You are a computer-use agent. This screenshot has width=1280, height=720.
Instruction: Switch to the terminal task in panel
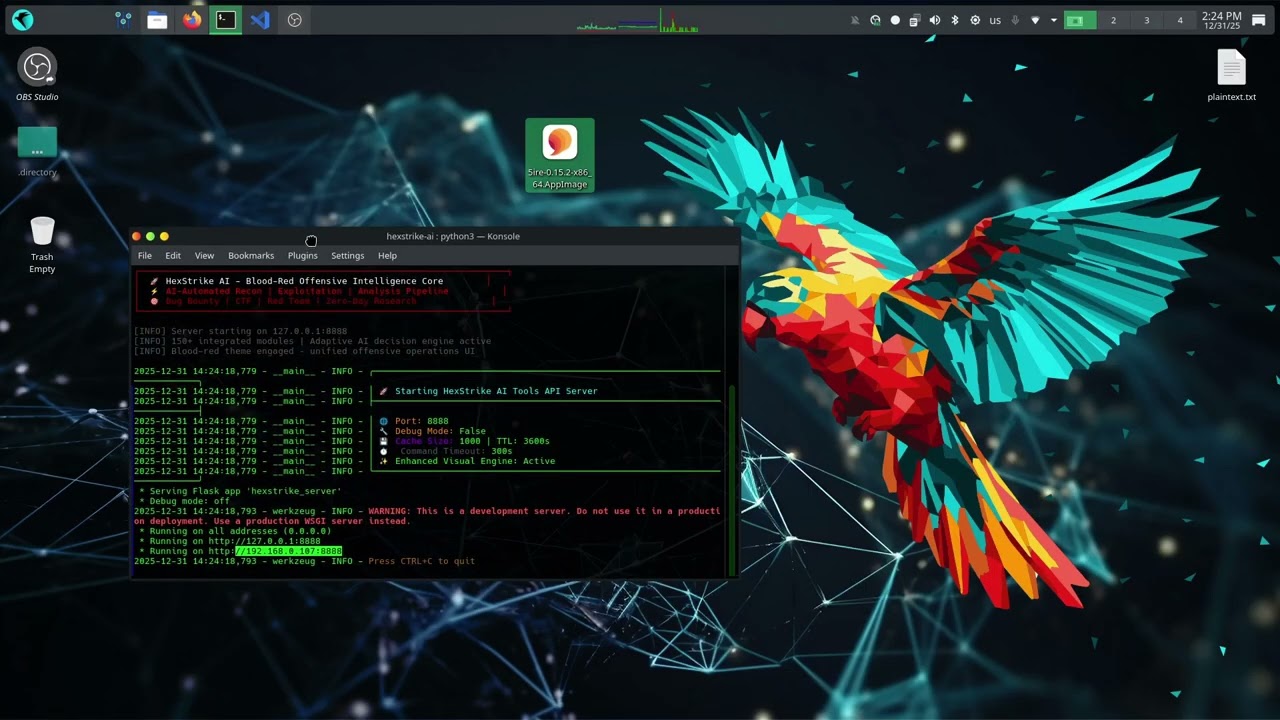click(x=226, y=20)
